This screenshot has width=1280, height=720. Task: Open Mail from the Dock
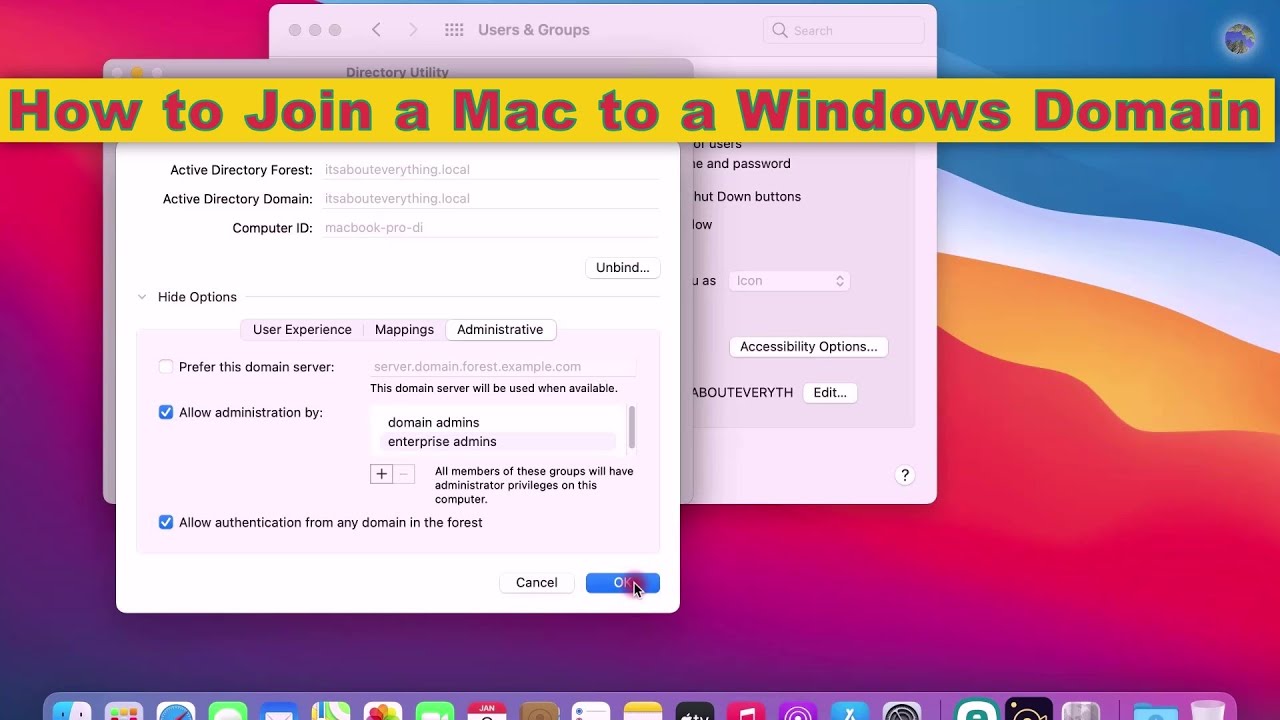[280, 712]
